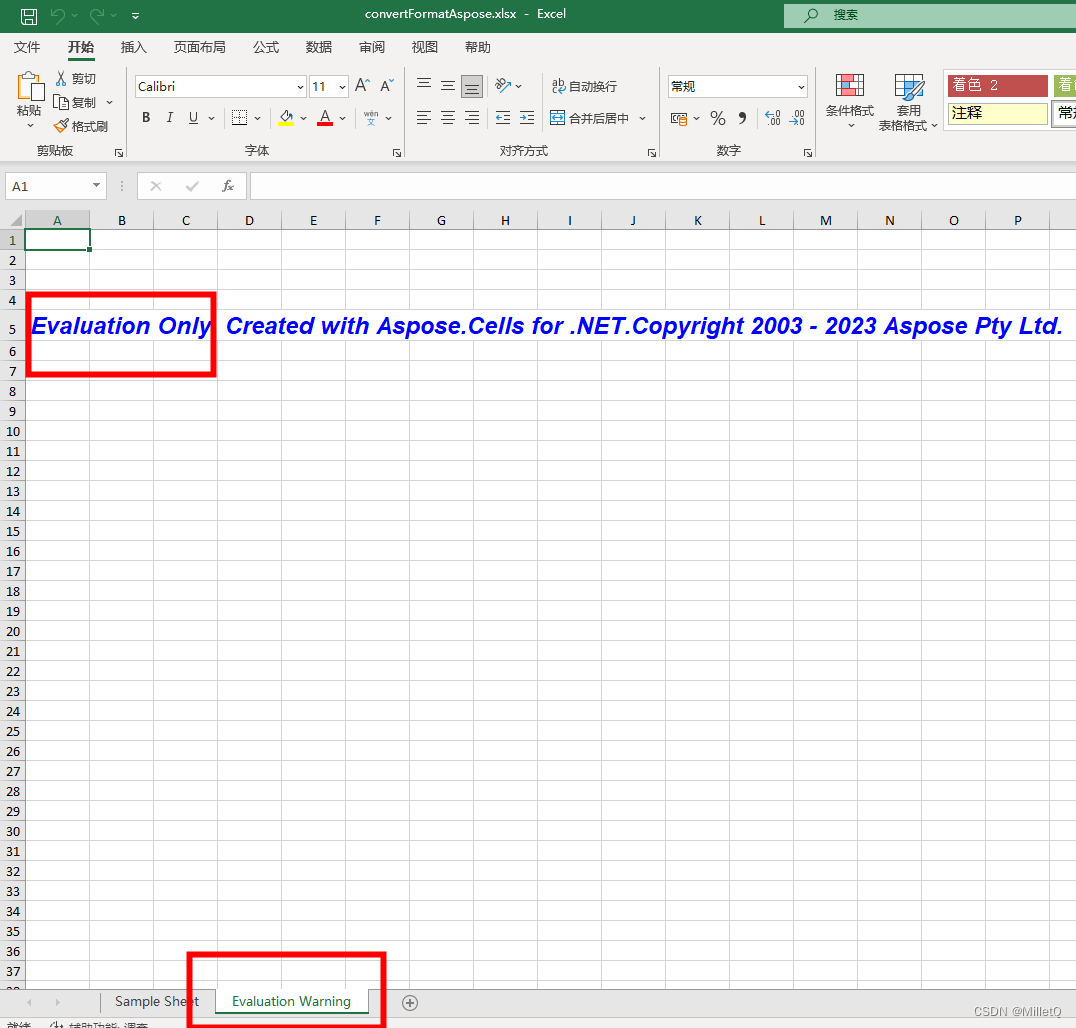Apply the 着色 2 cell style

click(997, 85)
